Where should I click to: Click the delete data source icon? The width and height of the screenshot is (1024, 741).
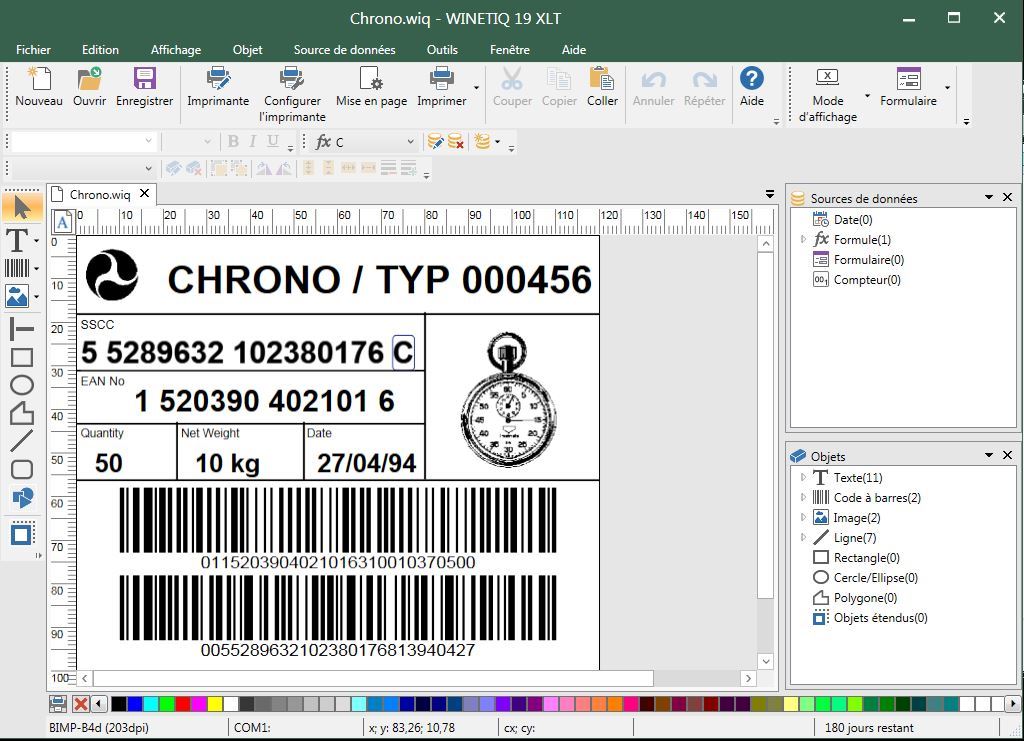455,141
